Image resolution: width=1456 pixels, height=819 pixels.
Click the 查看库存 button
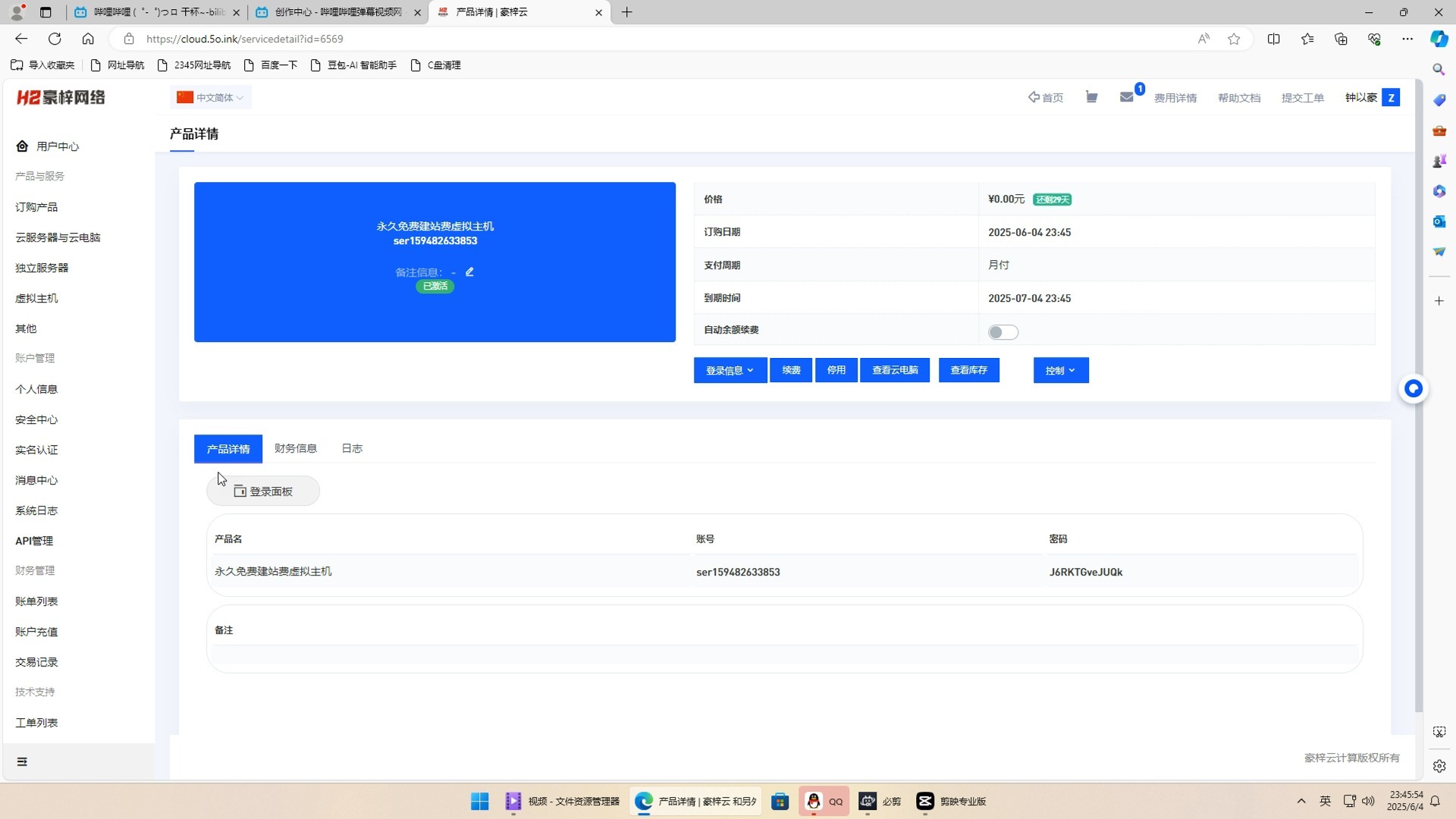point(968,370)
